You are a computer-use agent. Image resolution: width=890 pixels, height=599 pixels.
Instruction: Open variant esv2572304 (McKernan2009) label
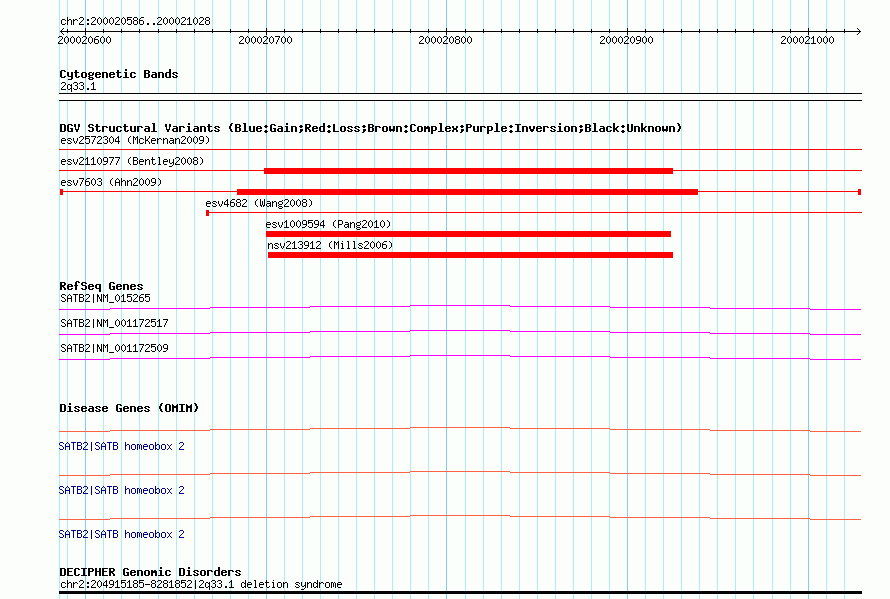click(x=135, y=140)
